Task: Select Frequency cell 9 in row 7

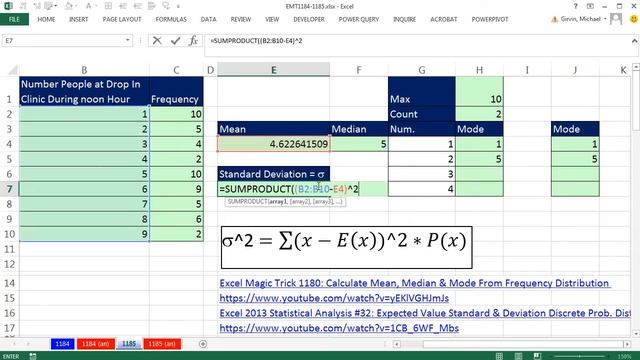Action: pyautogui.click(x=176, y=189)
